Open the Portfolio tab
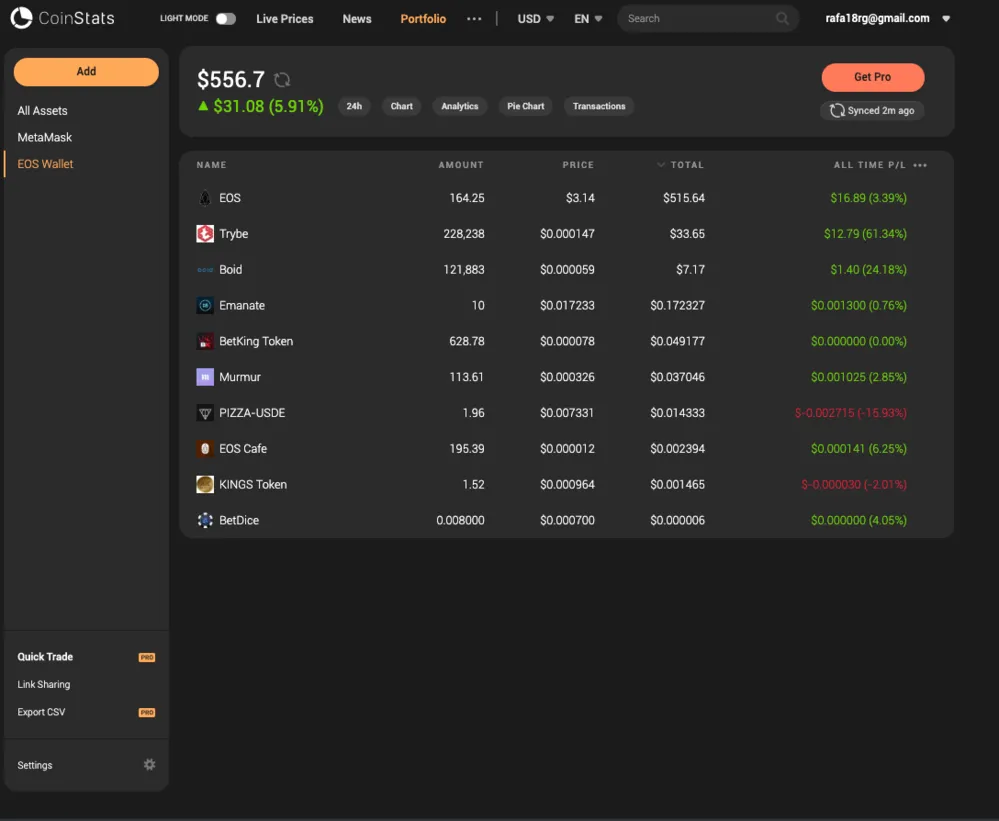Screen dimensions: 999x821 click(423, 18)
